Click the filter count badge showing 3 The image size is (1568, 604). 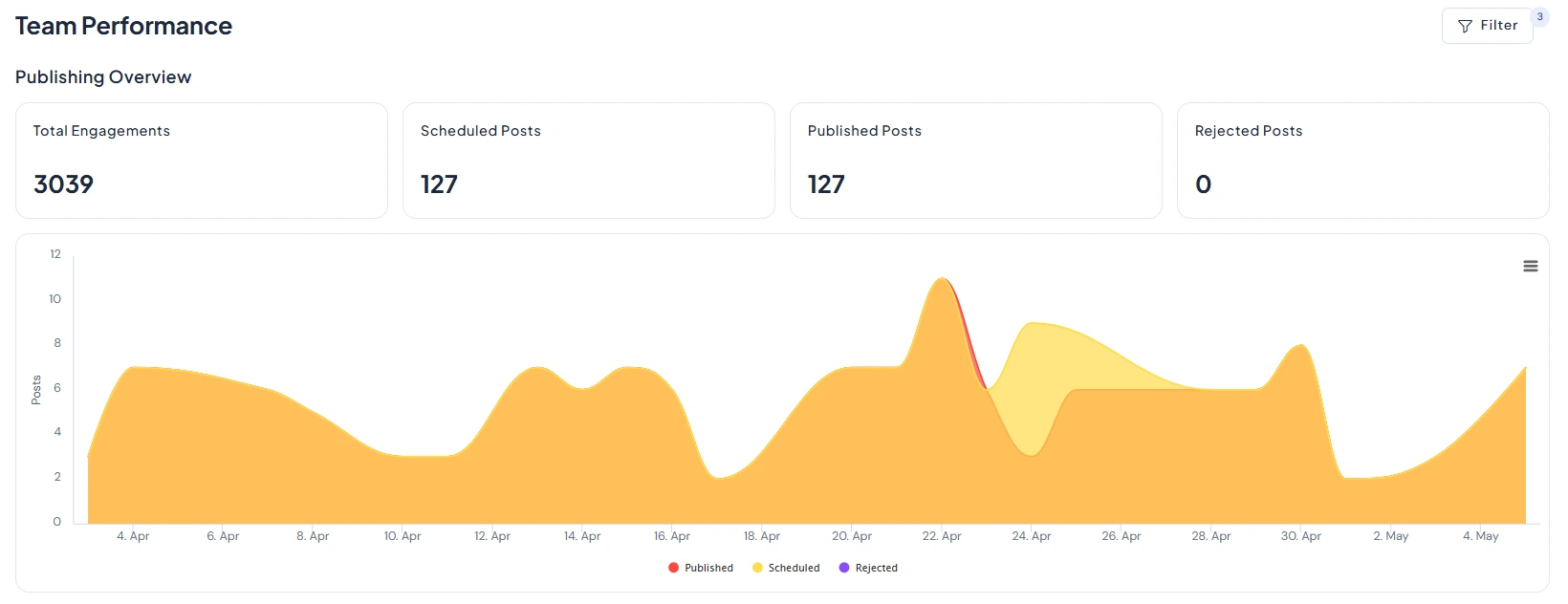(x=1539, y=16)
